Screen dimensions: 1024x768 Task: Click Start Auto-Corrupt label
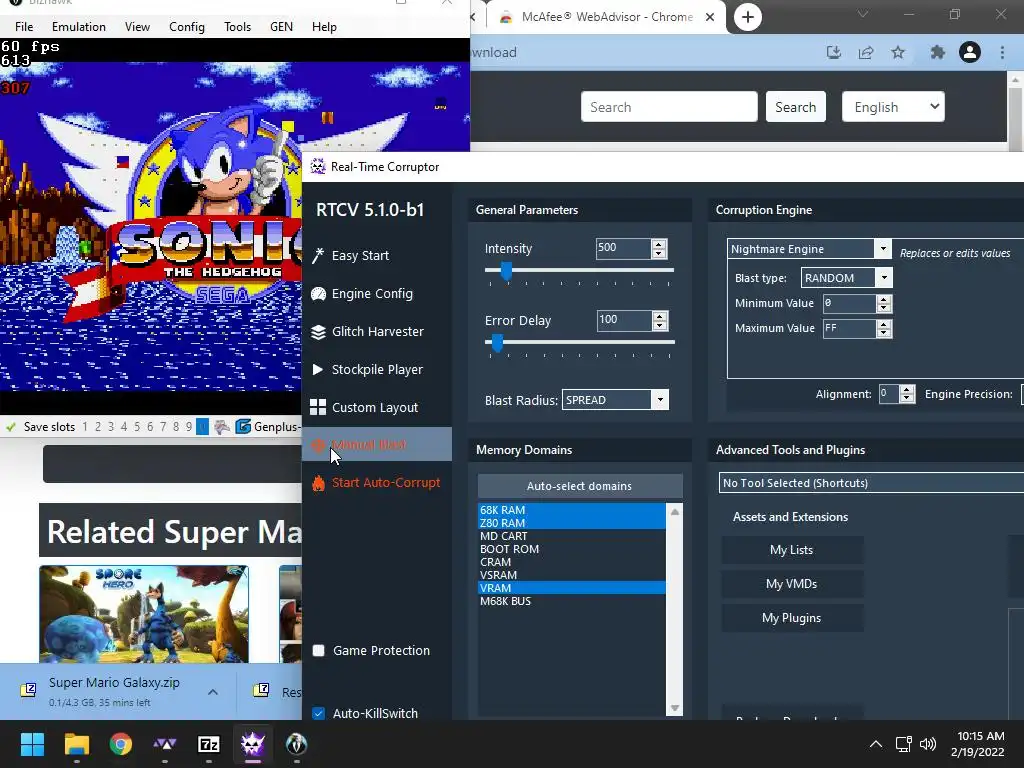[x=386, y=483]
